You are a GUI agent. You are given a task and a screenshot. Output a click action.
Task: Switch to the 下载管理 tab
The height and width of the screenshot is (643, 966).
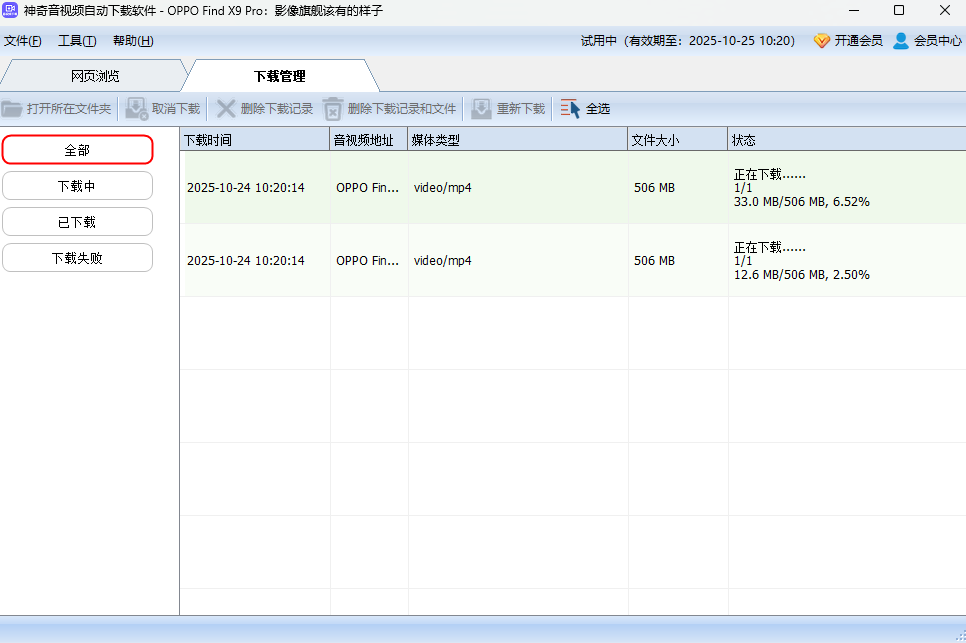click(281, 74)
